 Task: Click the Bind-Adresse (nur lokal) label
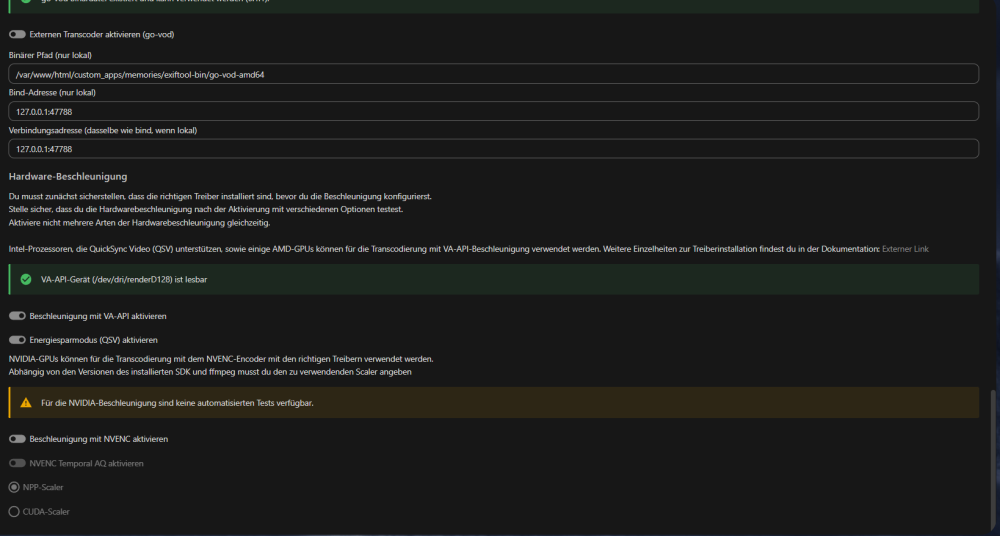pyautogui.click(x=52, y=93)
